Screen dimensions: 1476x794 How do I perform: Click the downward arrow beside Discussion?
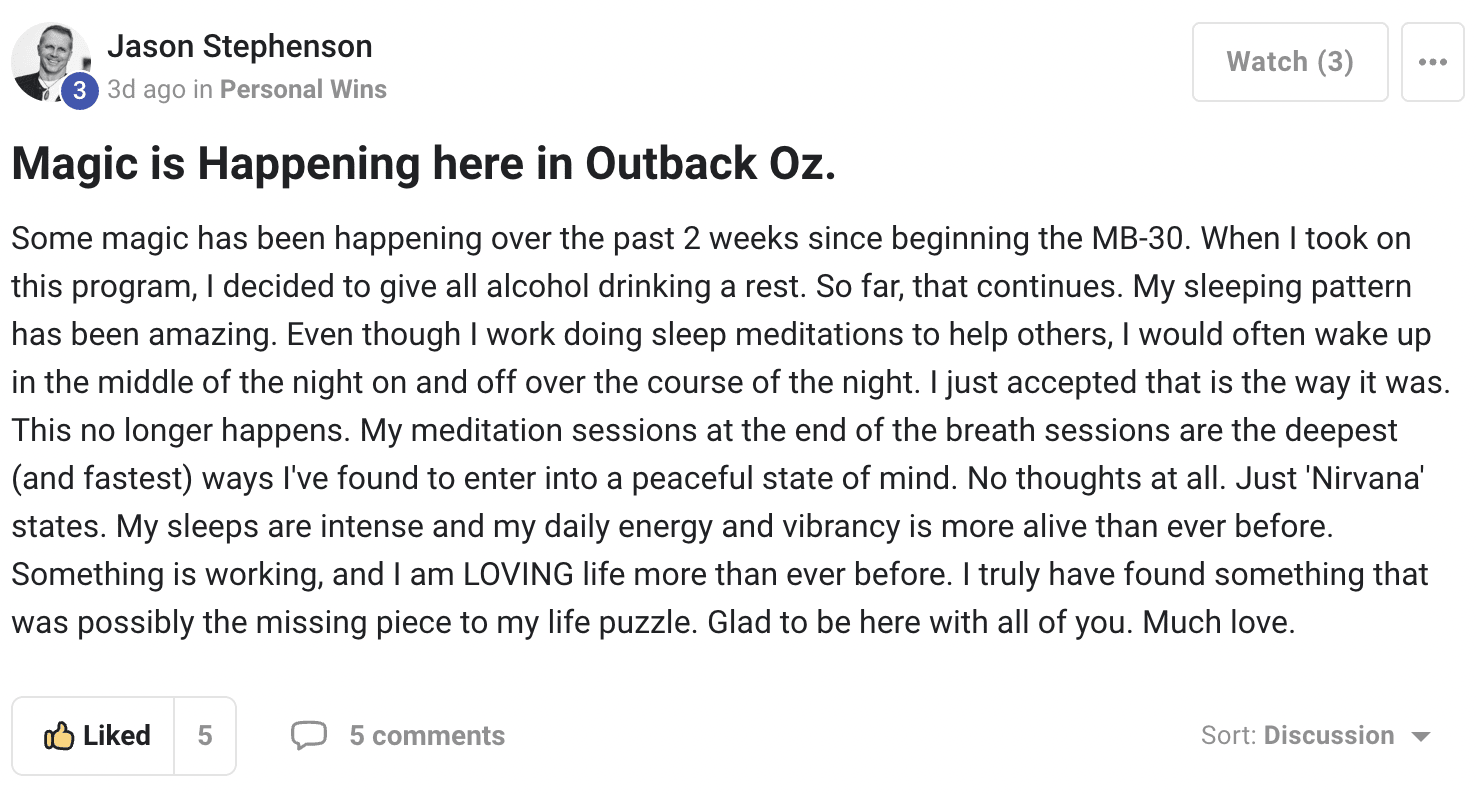[x=1420, y=737]
